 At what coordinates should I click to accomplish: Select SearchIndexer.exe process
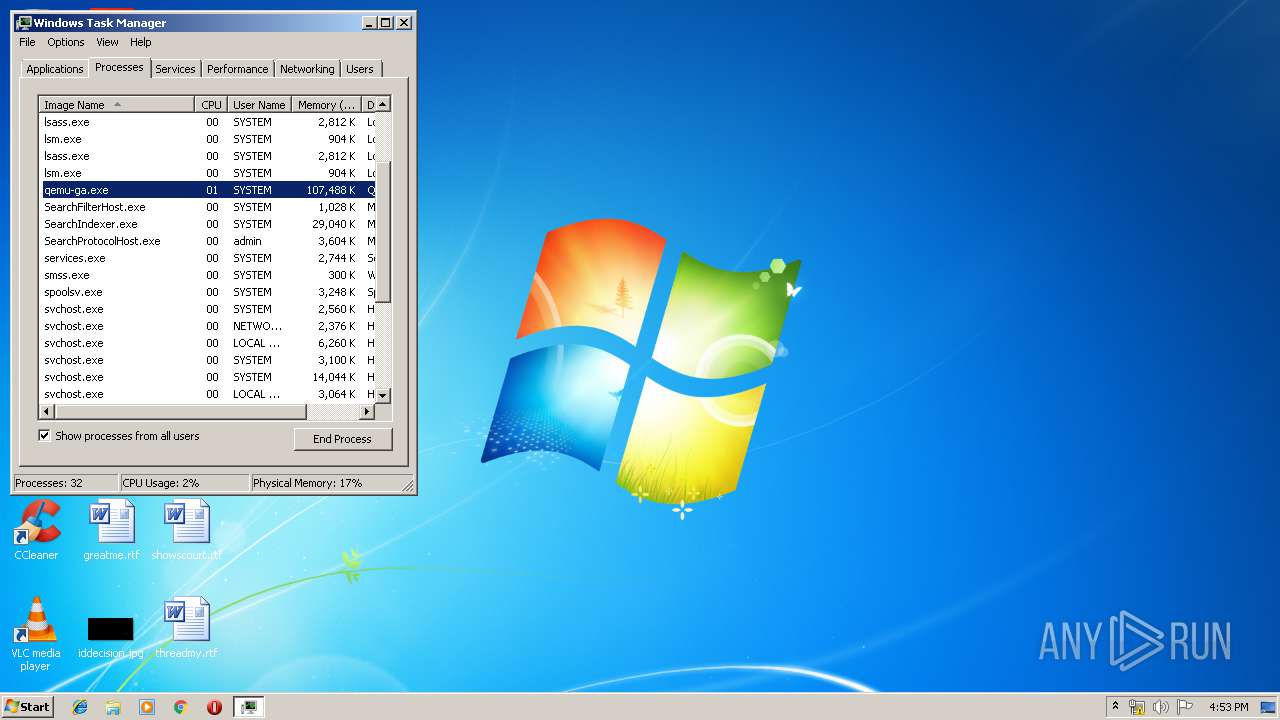pyautogui.click(x=207, y=224)
